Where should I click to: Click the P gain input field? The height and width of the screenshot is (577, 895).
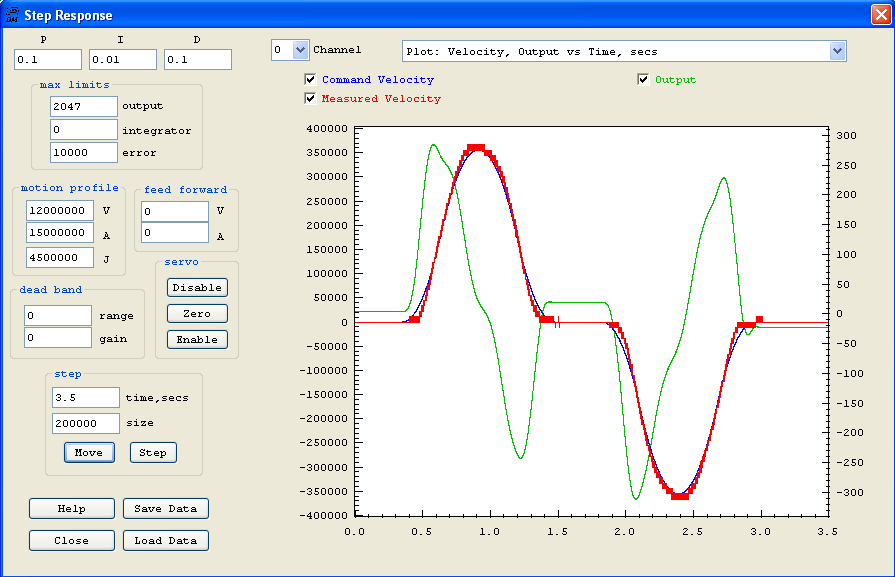point(47,60)
